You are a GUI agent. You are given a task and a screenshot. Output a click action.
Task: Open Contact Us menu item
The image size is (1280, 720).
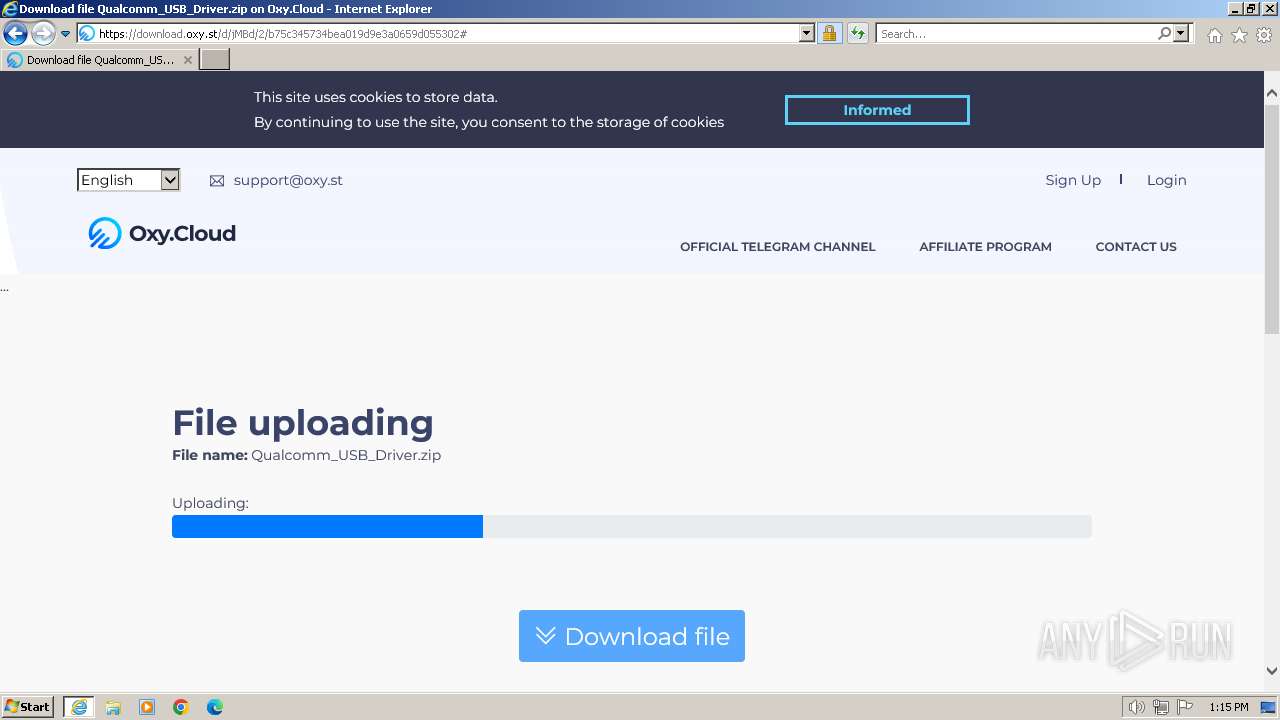point(1136,247)
